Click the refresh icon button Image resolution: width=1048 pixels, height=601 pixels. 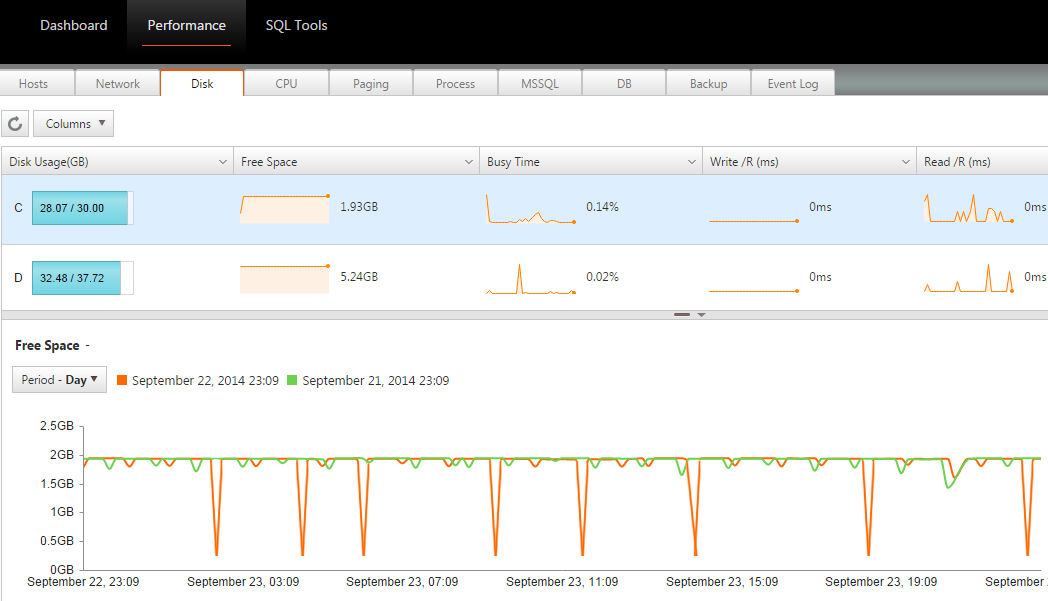[15, 124]
